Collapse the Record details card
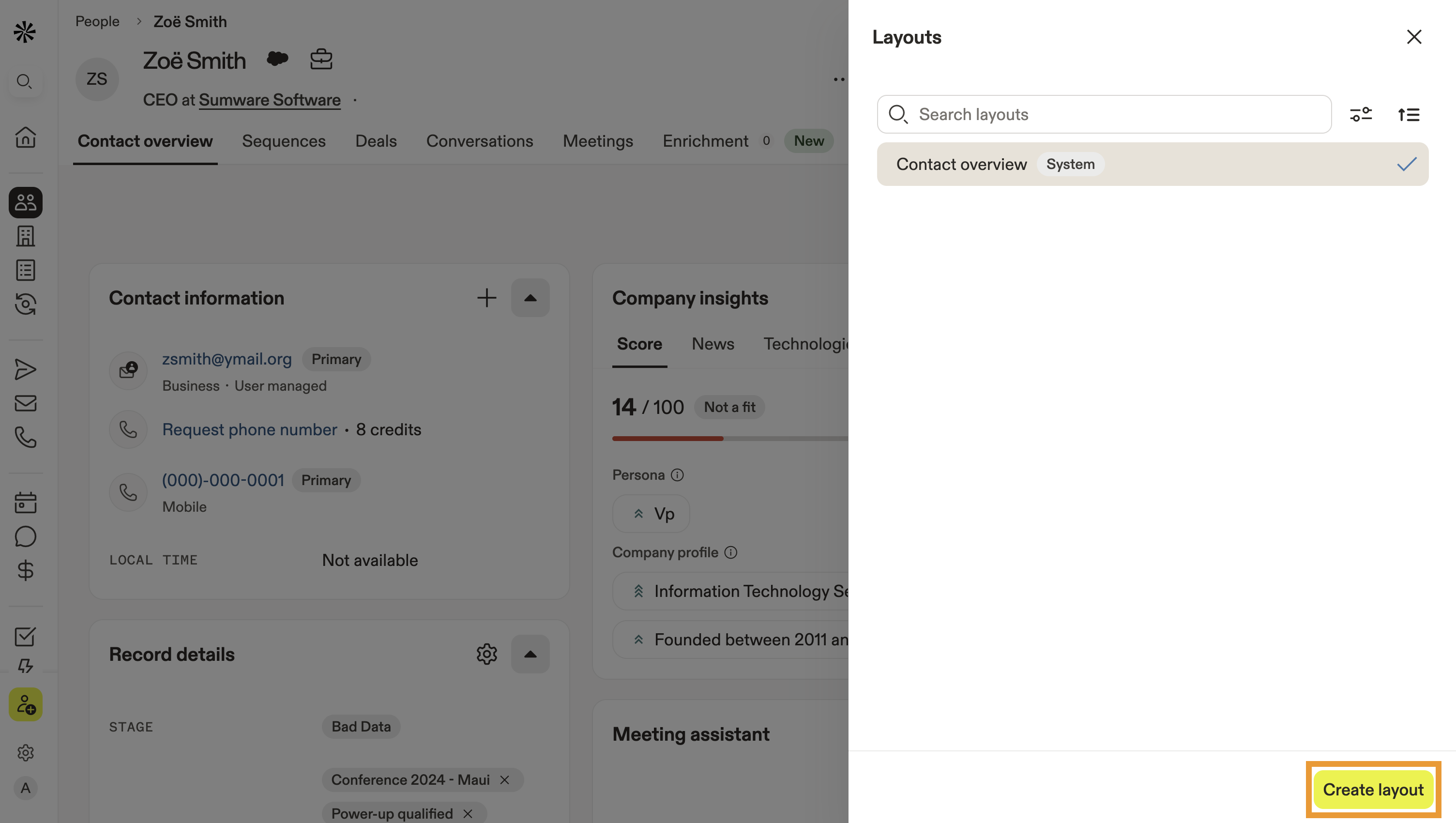Image resolution: width=1456 pixels, height=823 pixels. pos(530,654)
